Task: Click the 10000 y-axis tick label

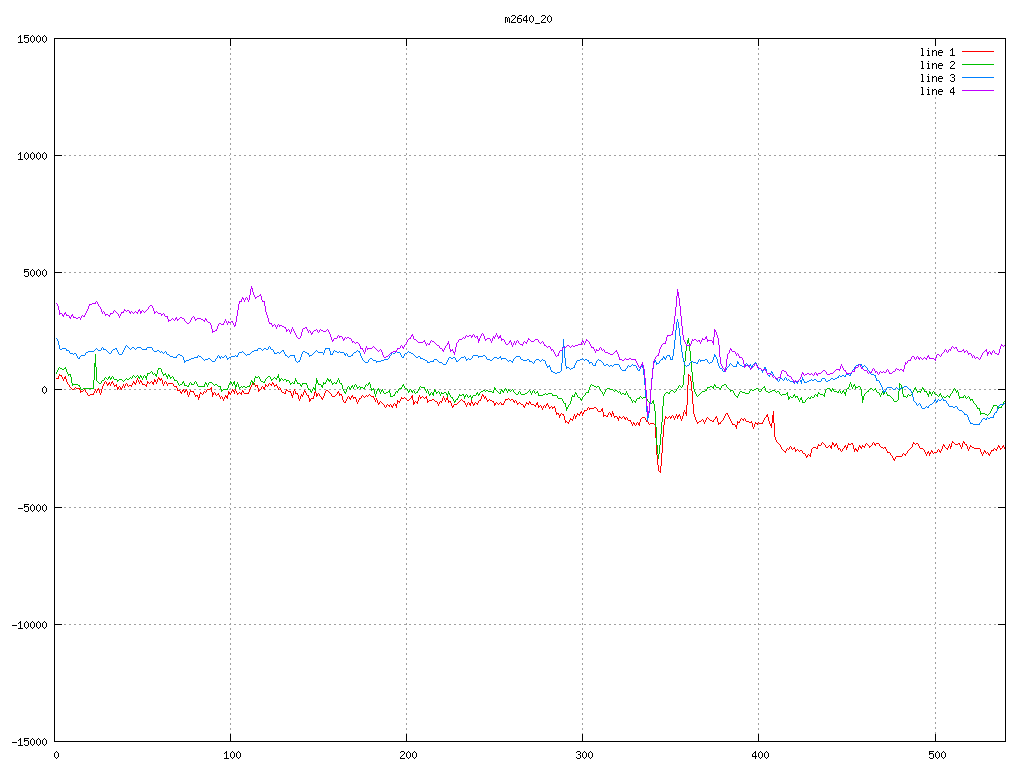Action: pos(32,156)
